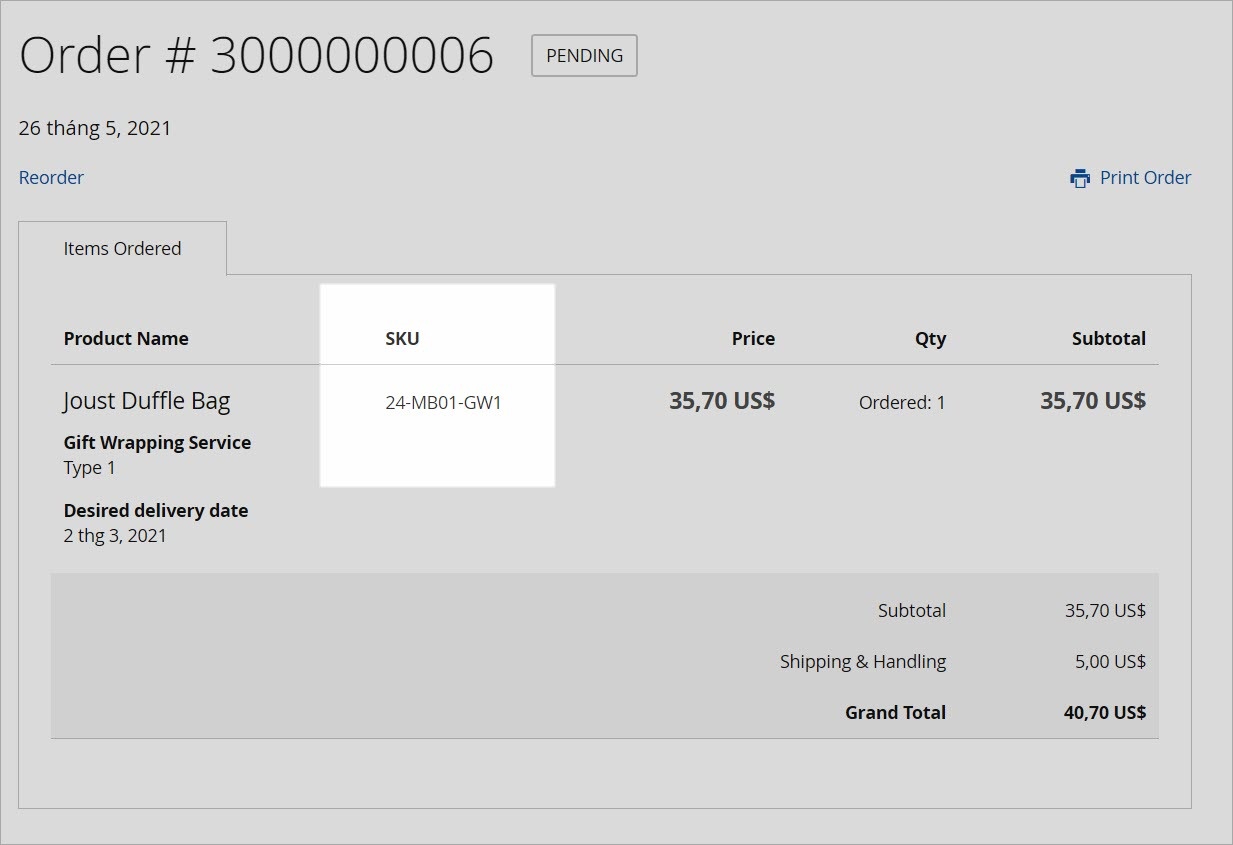
Task: Click the Subtotal column header
Action: (x=1109, y=338)
